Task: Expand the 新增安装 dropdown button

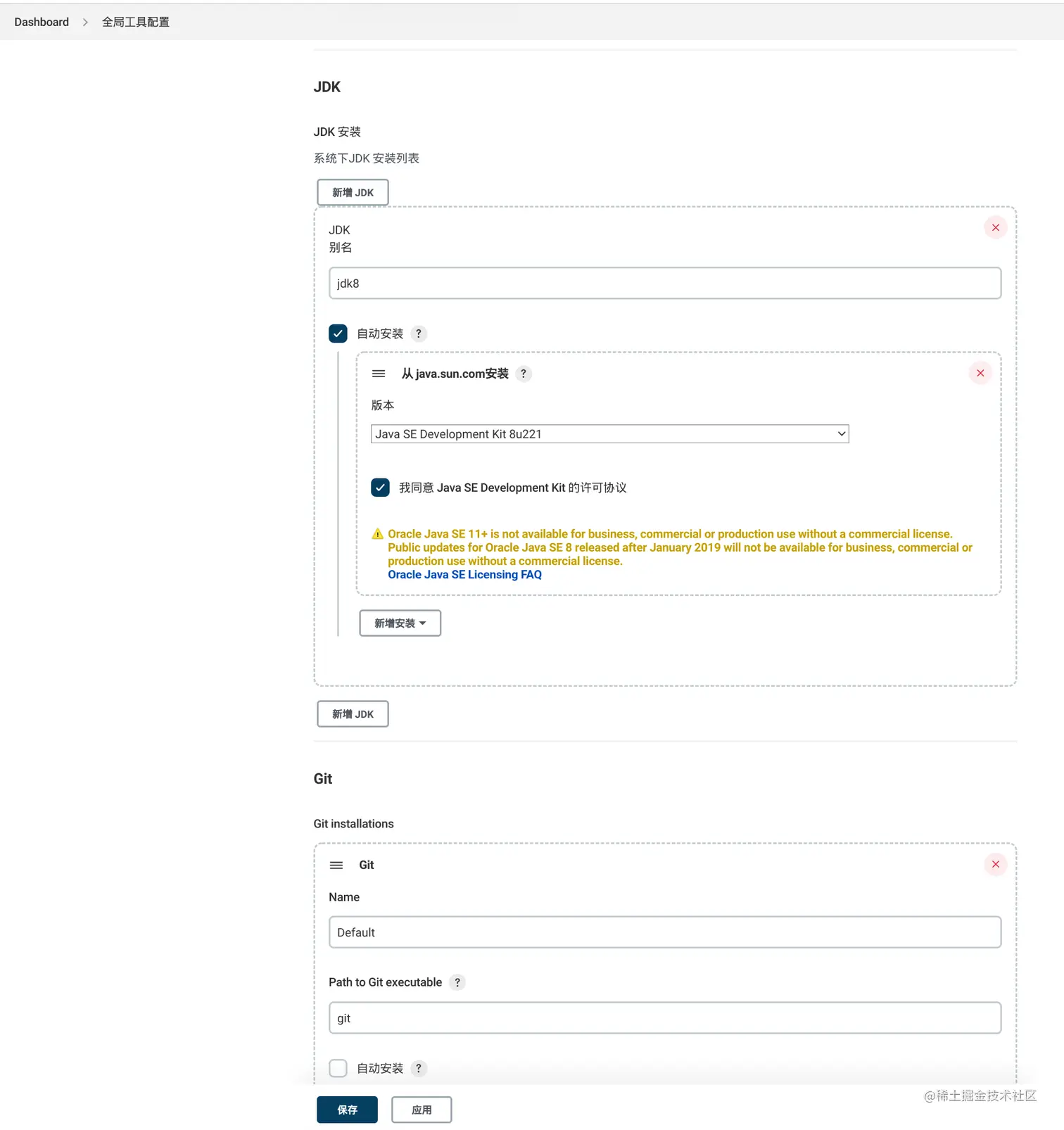Action: coord(400,623)
